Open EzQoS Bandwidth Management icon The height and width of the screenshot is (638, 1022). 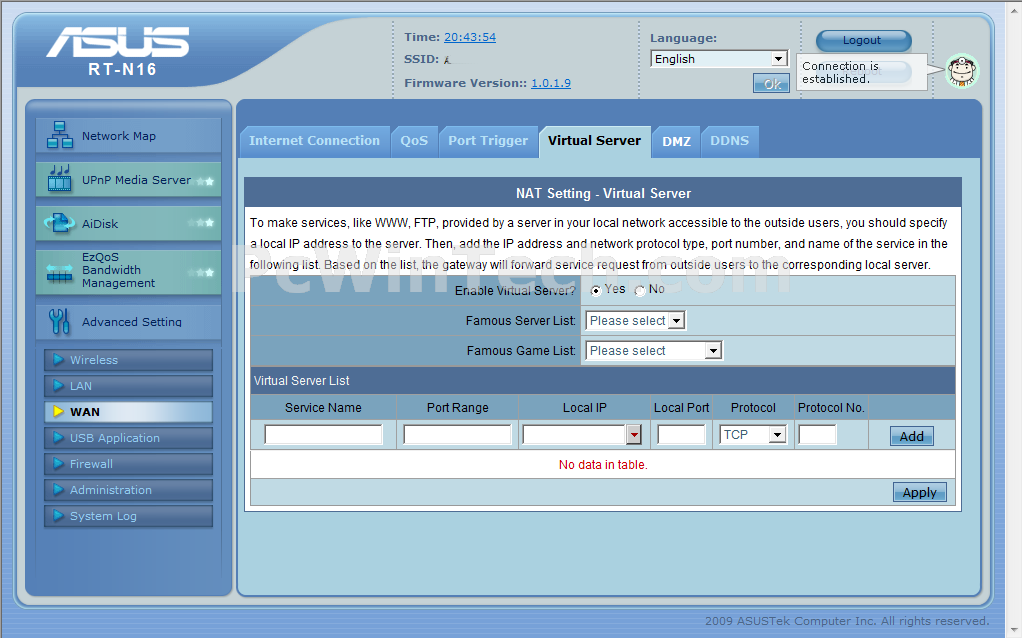click(x=60, y=271)
